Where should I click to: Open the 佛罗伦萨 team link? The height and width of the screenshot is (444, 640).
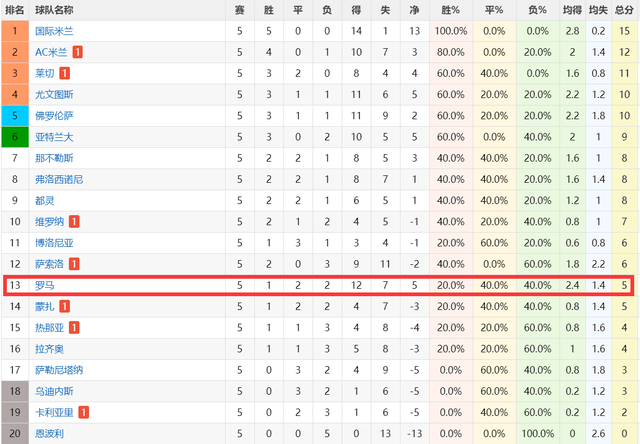click(x=54, y=116)
